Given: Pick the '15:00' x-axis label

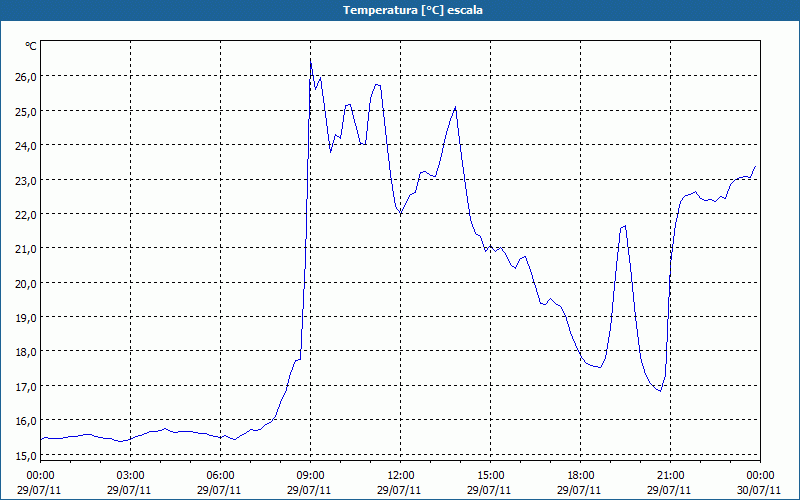Looking at the screenshot, I should 490,476.
